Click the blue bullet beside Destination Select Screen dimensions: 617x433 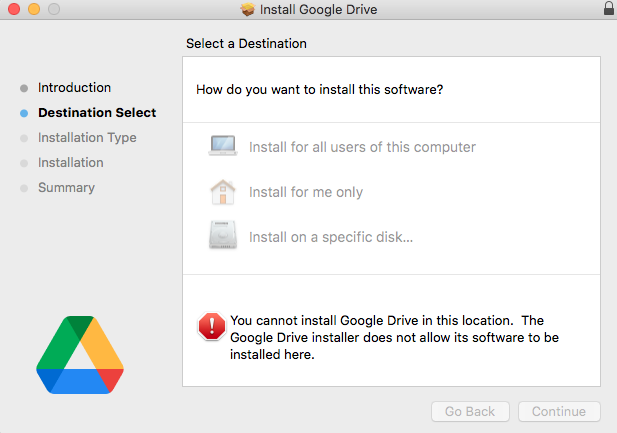pos(24,113)
